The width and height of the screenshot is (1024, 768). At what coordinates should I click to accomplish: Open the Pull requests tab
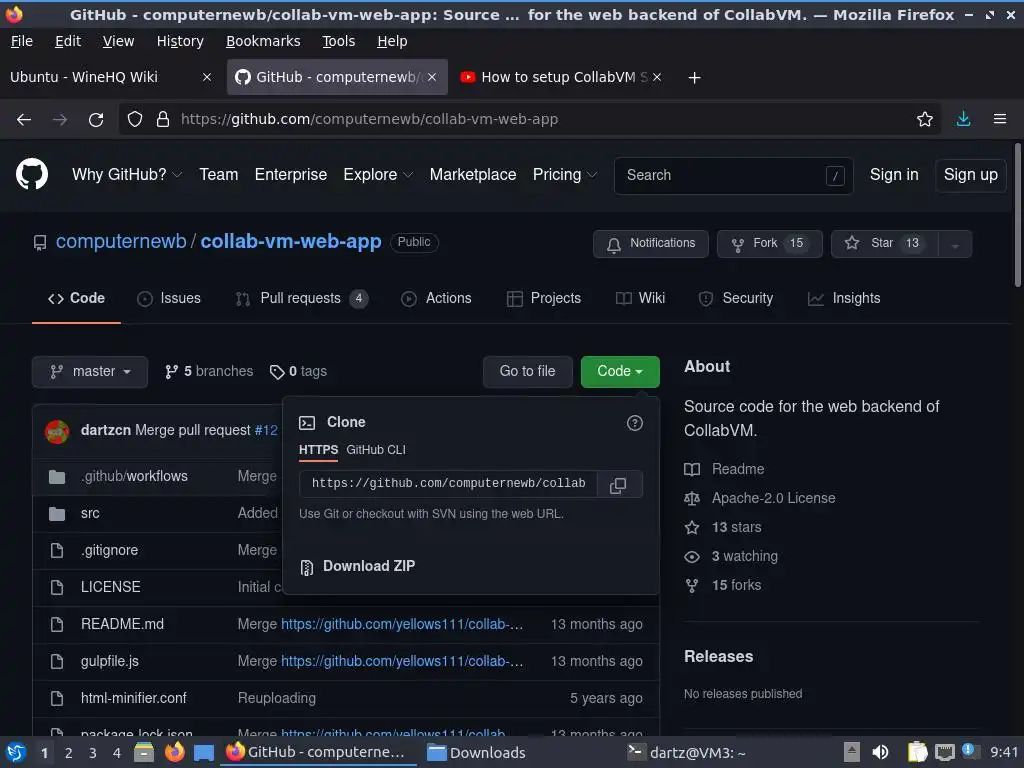pyautogui.click(x=302, y=298)
